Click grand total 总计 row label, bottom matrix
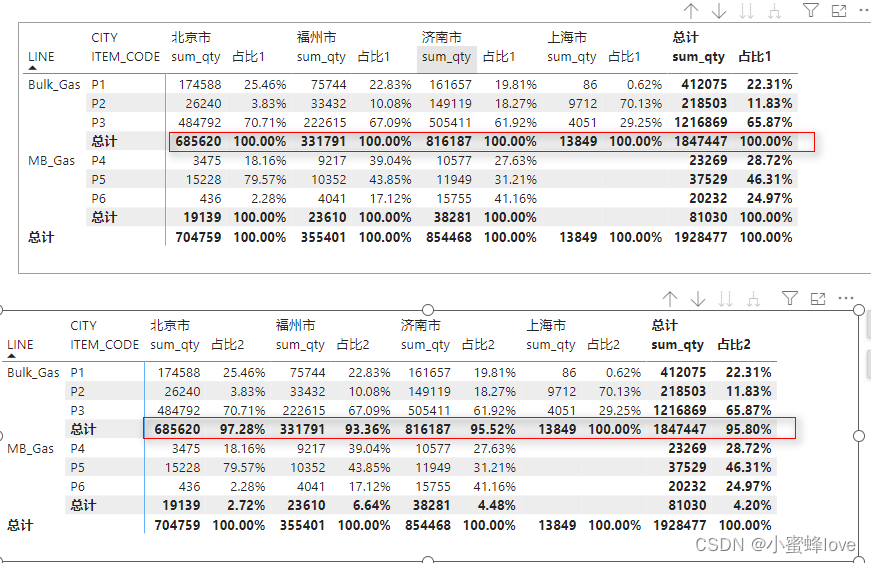 (20, 525)
